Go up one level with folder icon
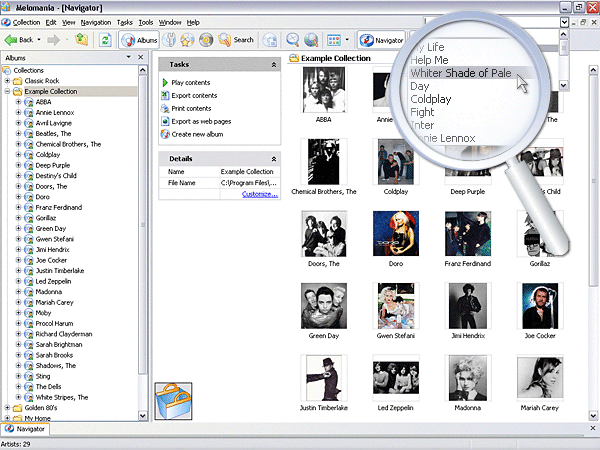This screenshot has height=450, width=600. pos(82,39)
